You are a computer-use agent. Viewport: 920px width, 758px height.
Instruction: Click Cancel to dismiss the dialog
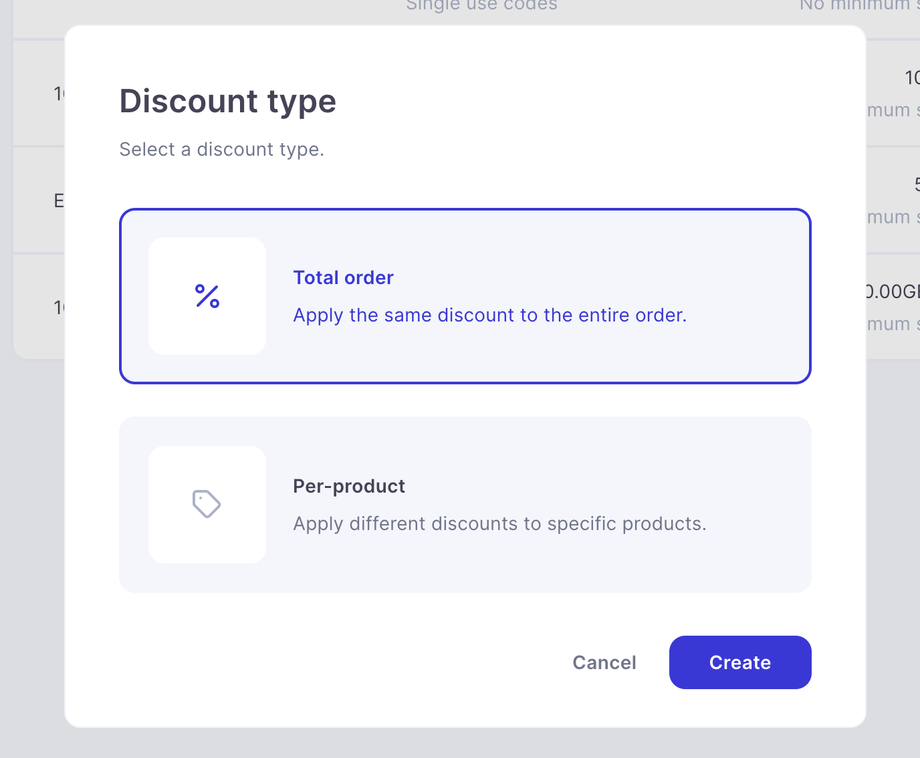[604, 662]
